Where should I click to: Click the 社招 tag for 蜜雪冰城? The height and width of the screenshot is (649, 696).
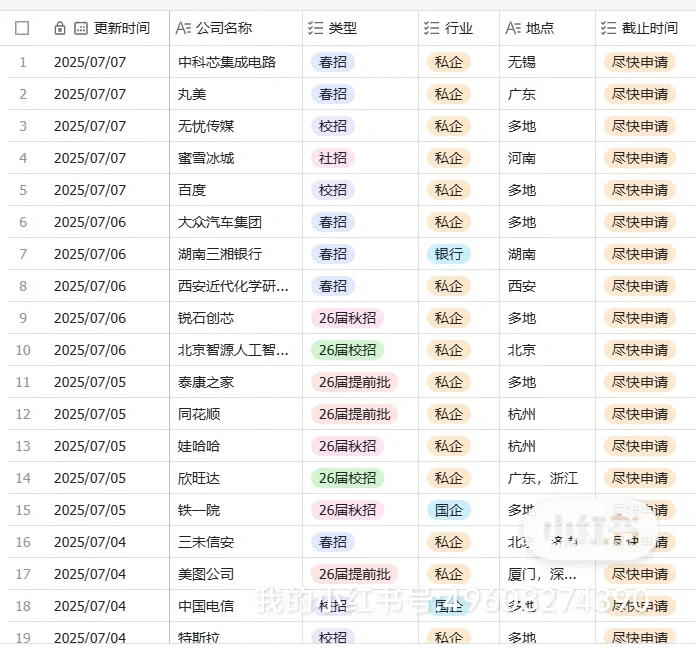click(x=332, y=158)
